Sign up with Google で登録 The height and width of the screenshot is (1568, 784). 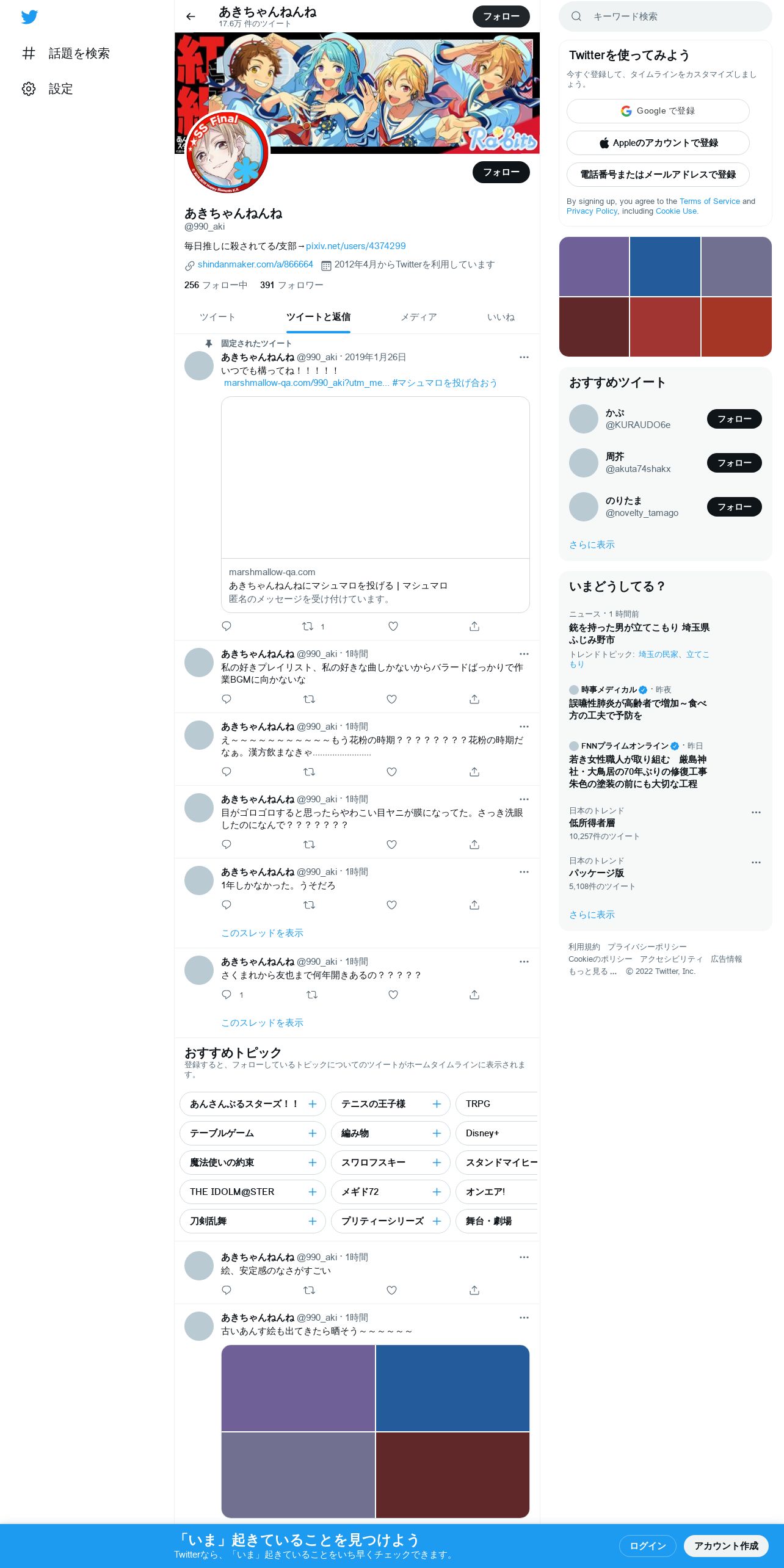click(658, 111)
